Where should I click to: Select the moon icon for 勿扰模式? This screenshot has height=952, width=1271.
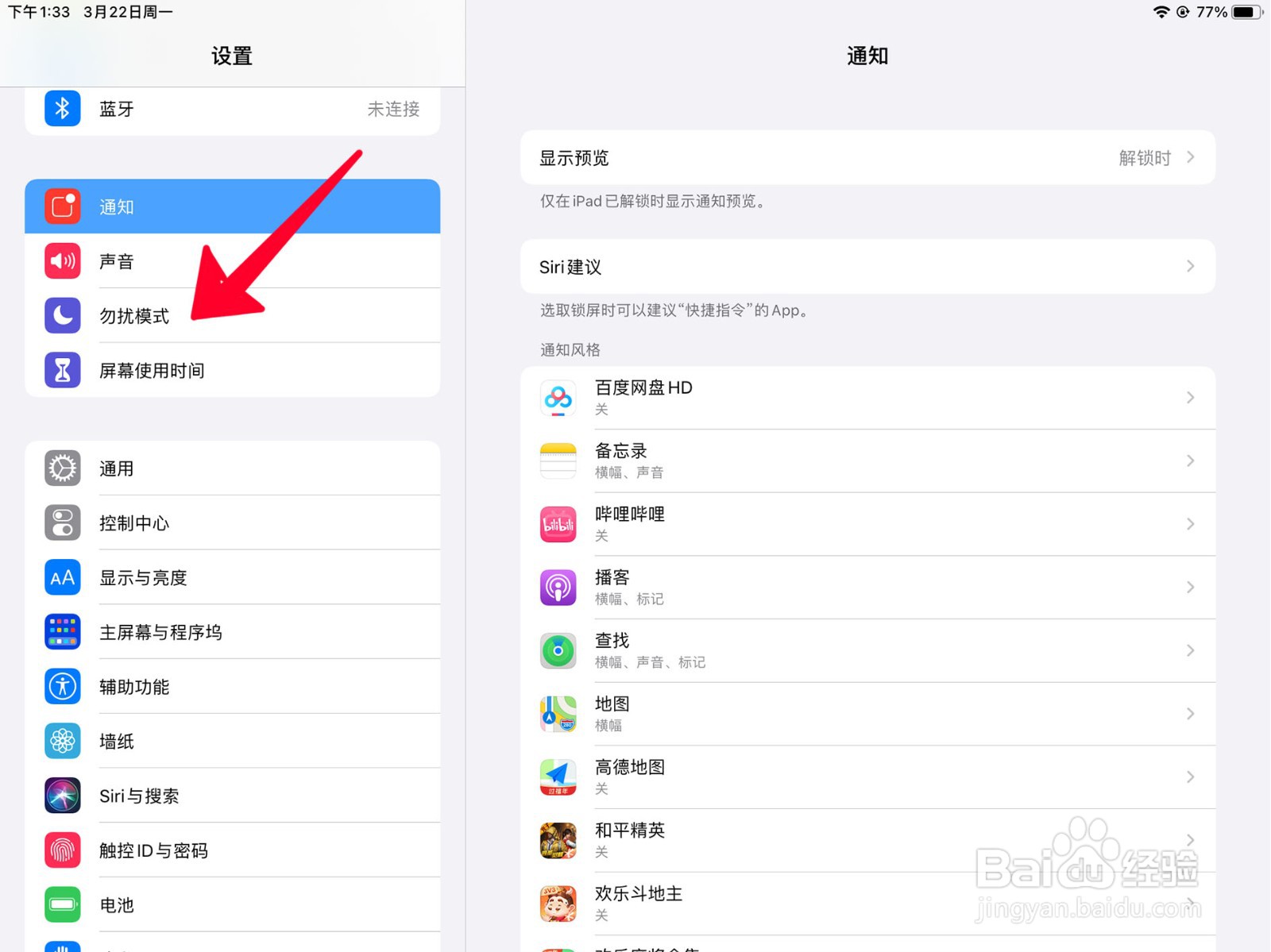(62, 315)
